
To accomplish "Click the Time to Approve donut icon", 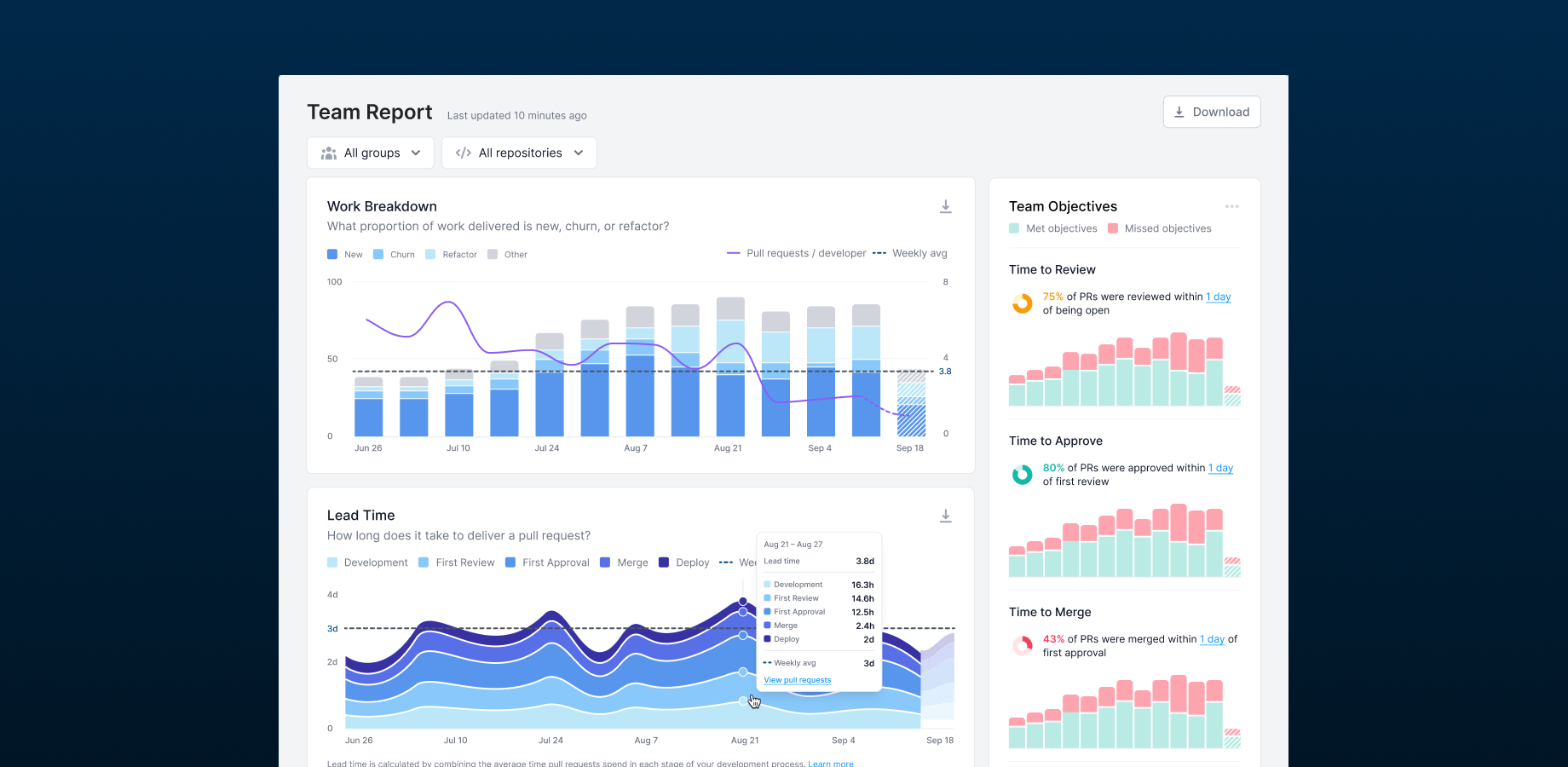I will coord(1022,475).
